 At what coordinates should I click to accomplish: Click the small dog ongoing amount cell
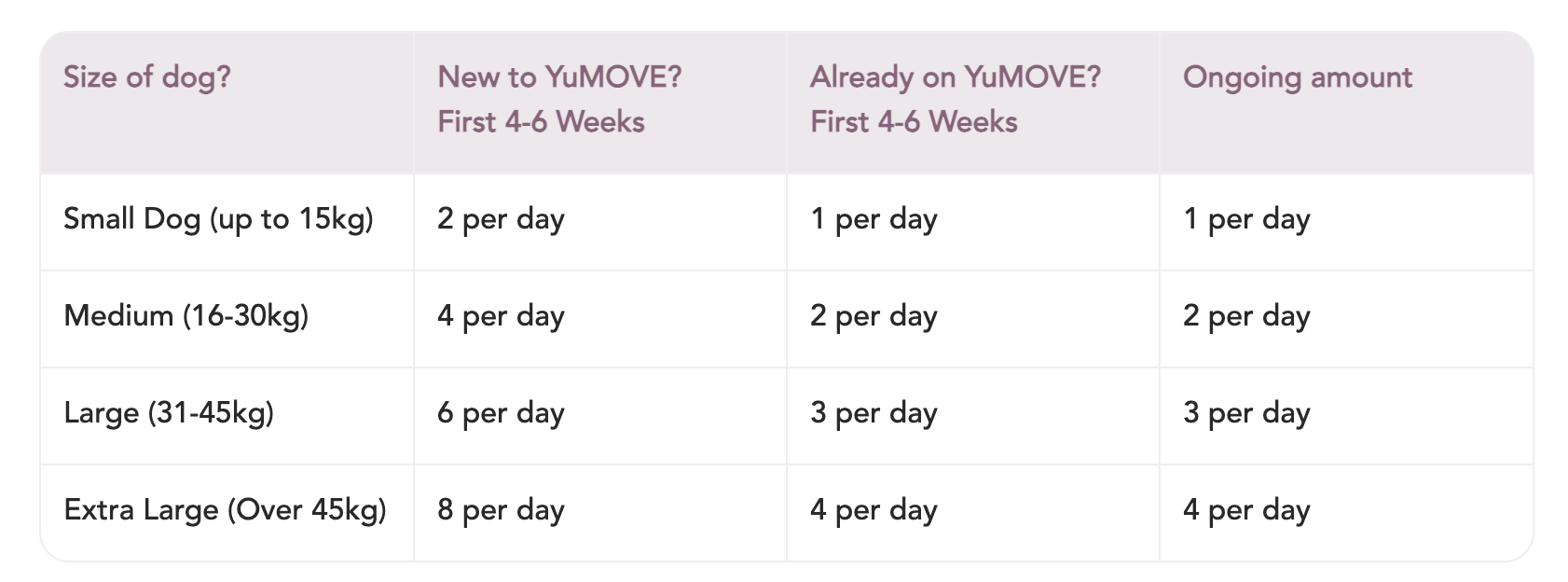click(1246, 219)
